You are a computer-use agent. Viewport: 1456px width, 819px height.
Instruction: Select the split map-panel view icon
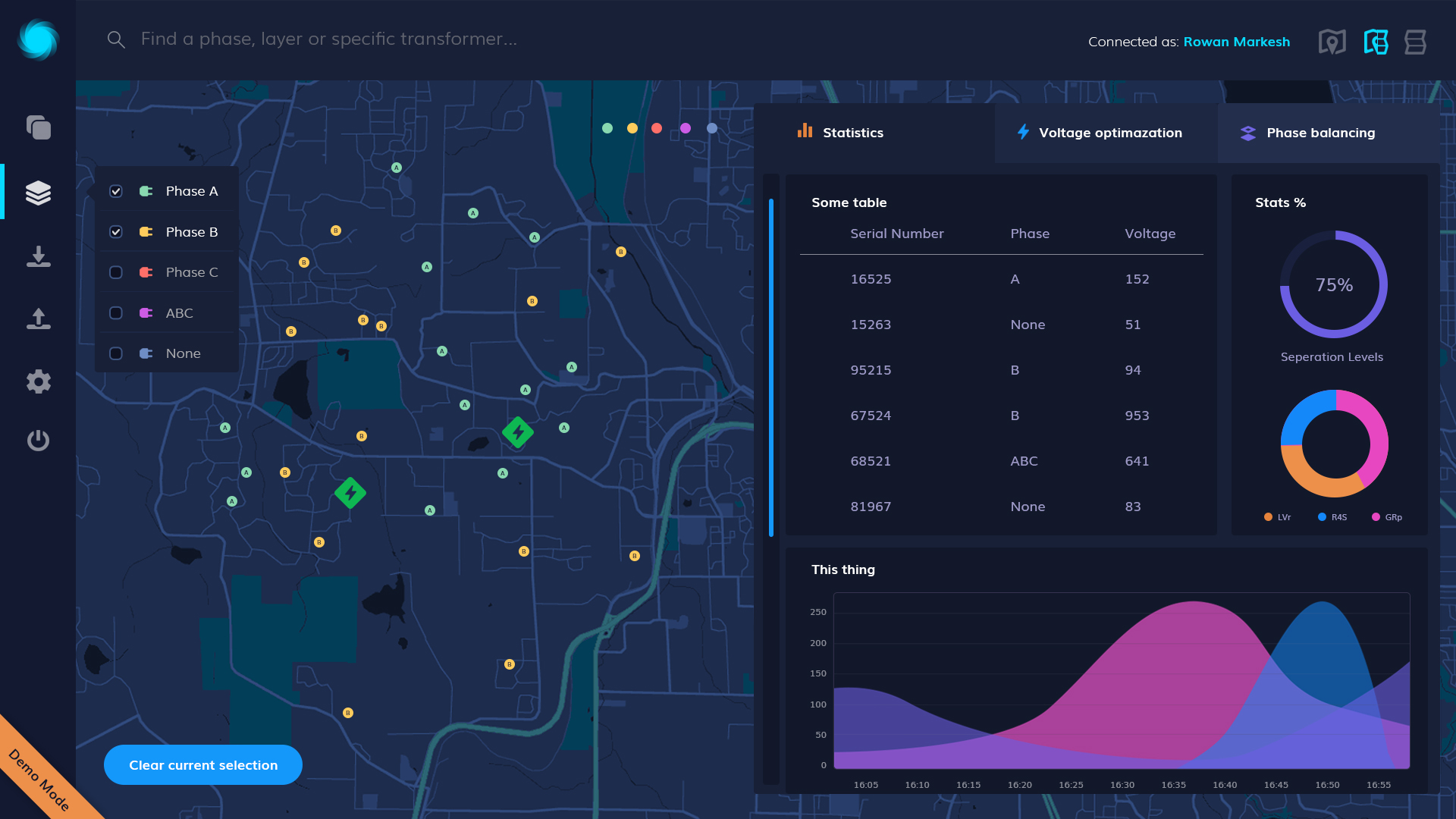click(x=1376, y=42)
